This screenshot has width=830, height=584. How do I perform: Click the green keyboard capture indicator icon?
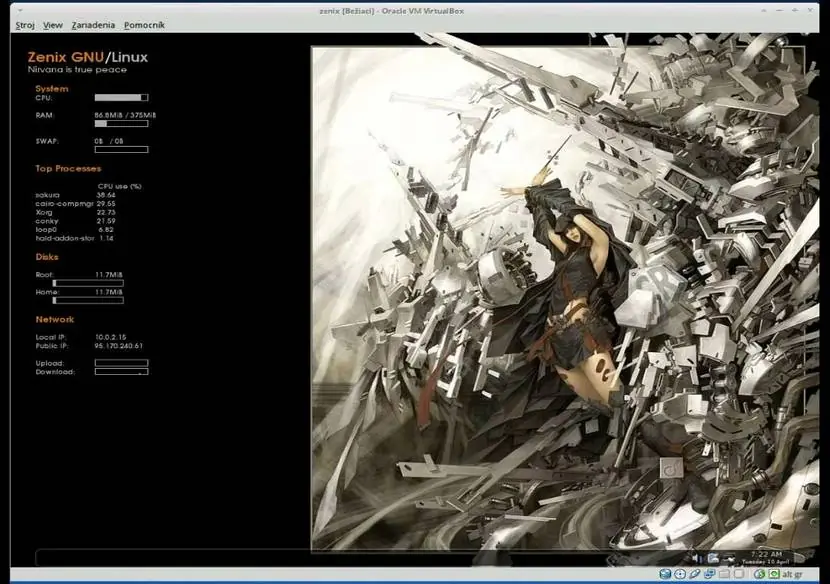click(774, 573)
